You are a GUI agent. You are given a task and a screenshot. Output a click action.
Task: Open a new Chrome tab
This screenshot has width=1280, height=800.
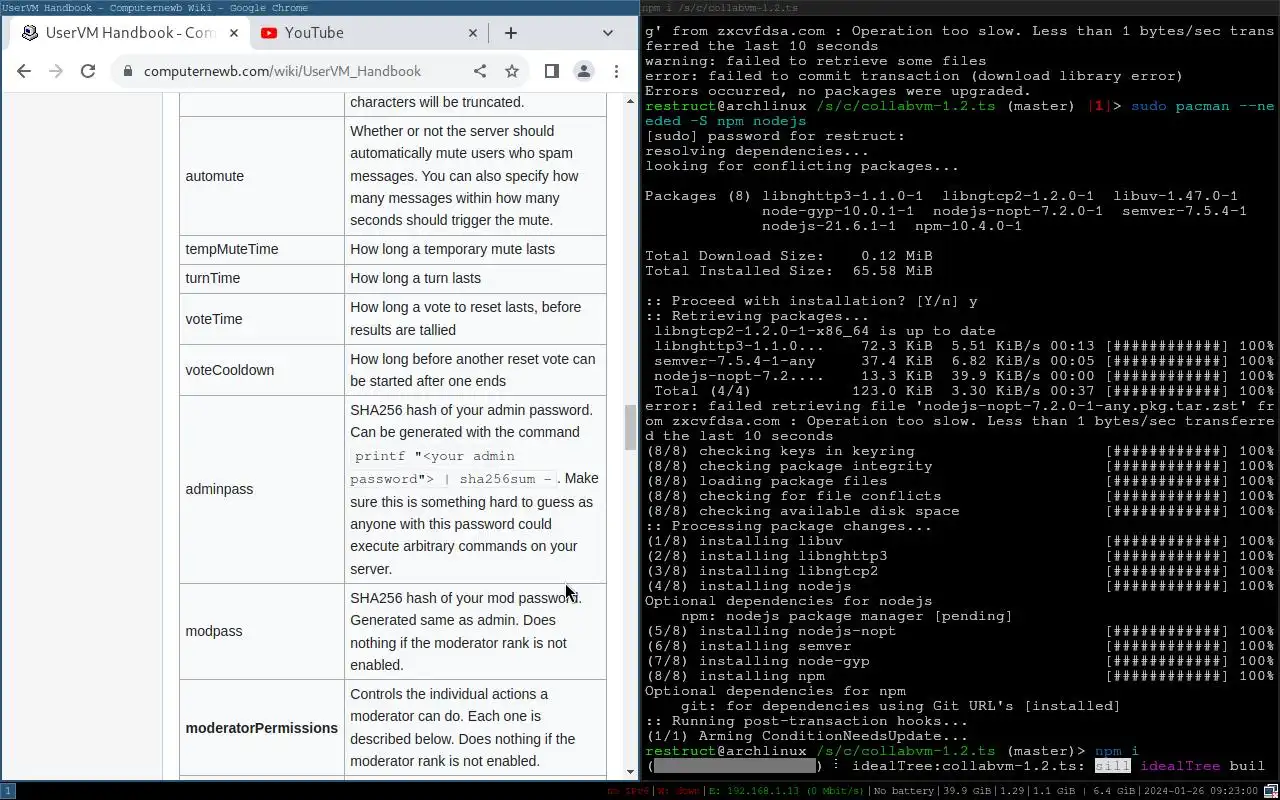tap(511, 33)
